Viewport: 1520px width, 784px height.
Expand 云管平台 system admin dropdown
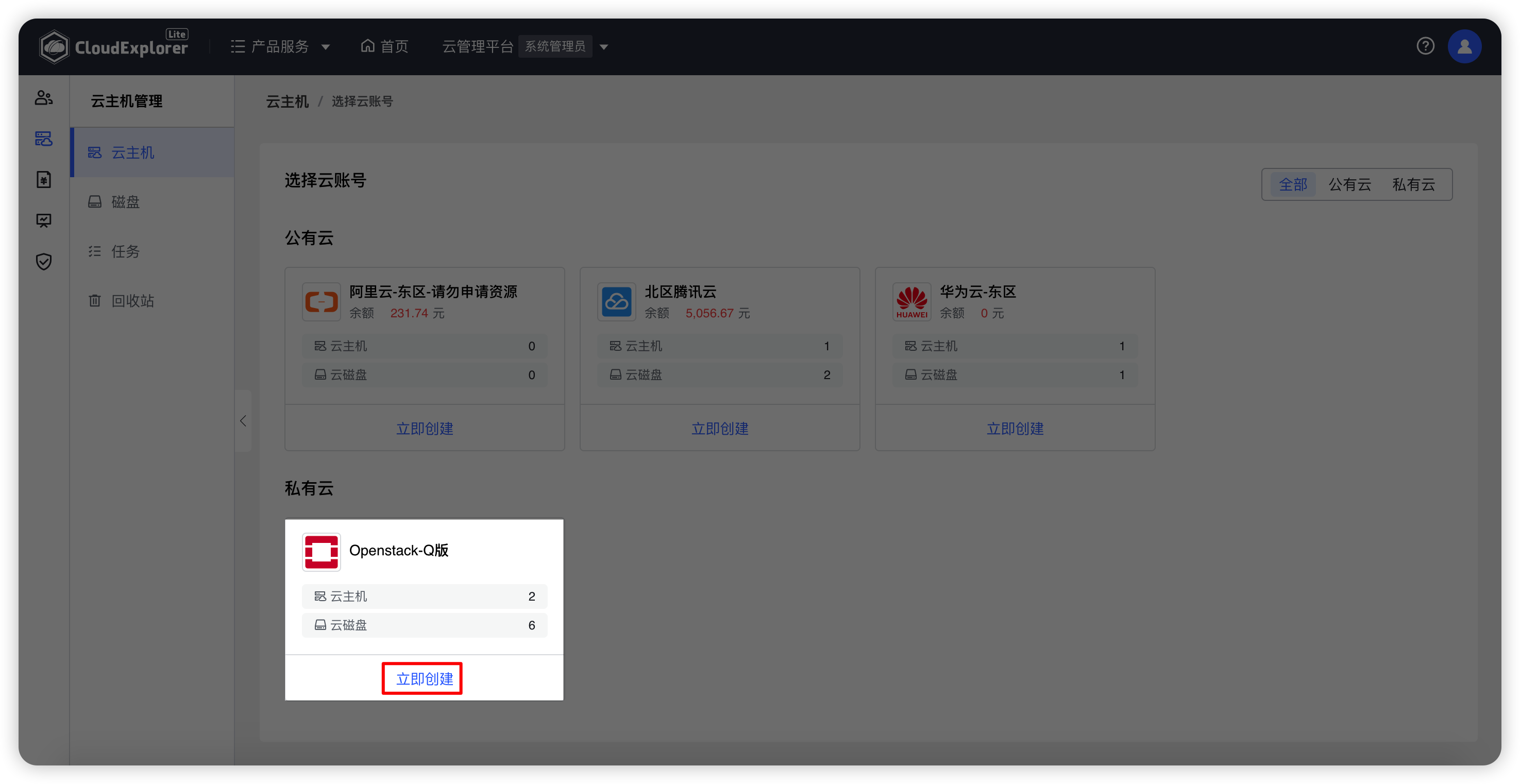(604, 45)
